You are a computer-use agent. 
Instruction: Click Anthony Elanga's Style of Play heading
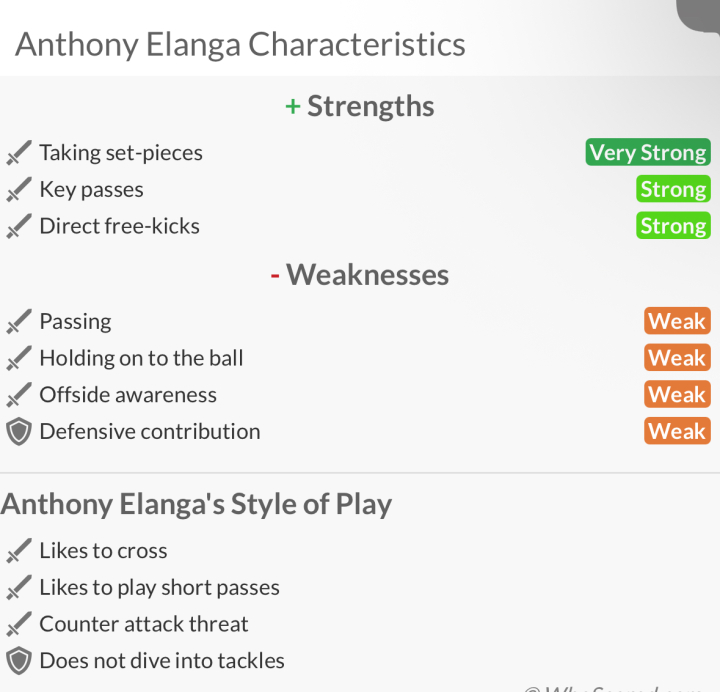tap(196, 505)
